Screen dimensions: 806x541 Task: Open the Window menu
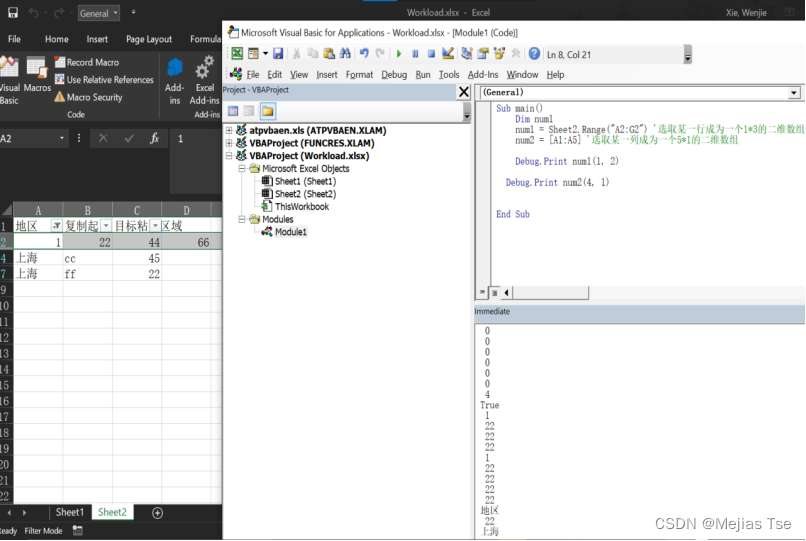coord(522,75)
